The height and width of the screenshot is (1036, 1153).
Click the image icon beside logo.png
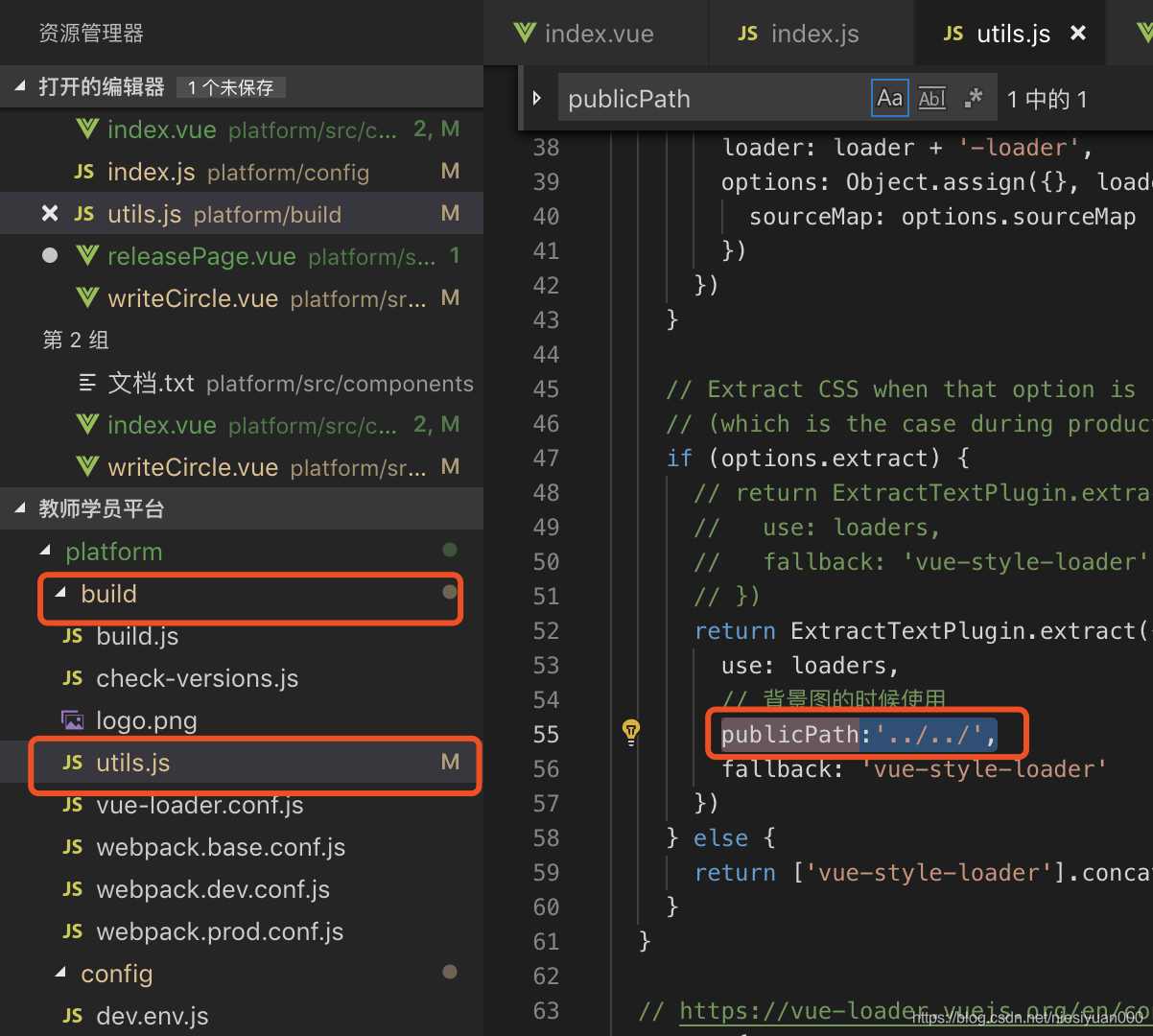point(72,719)
